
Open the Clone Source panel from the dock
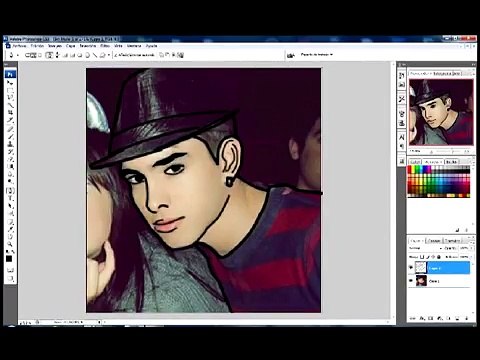402,123
